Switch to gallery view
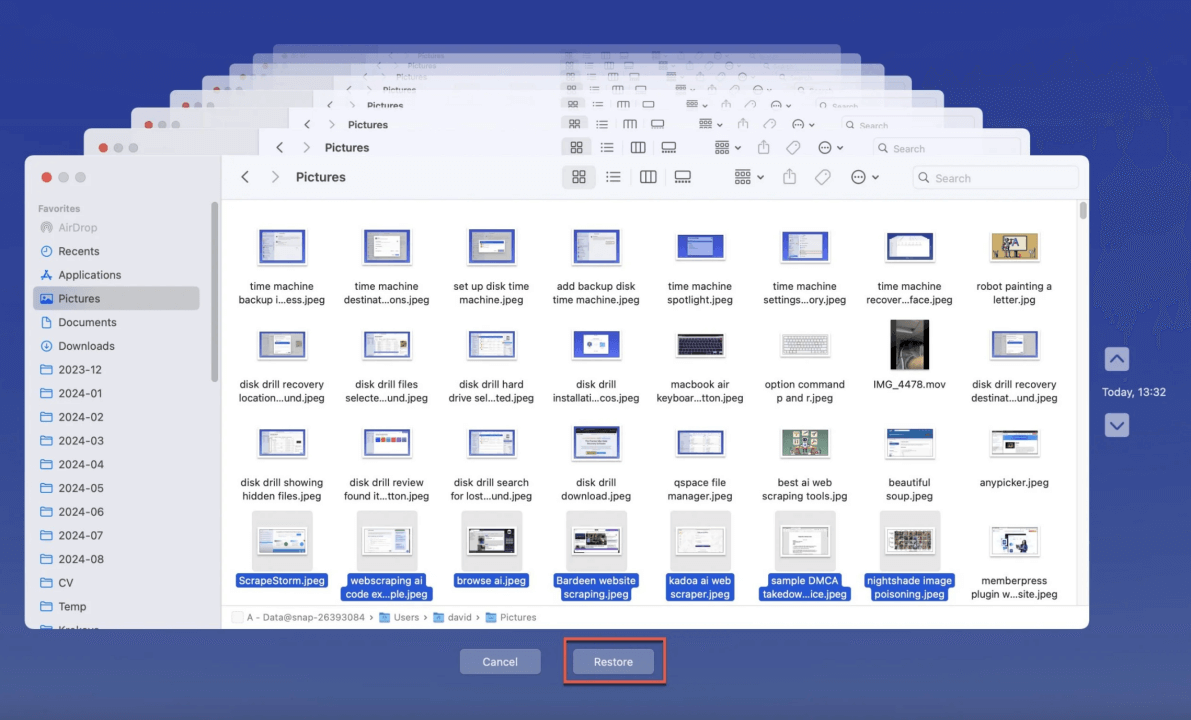This screenshot has width=1191, height=720. [683, 177]
